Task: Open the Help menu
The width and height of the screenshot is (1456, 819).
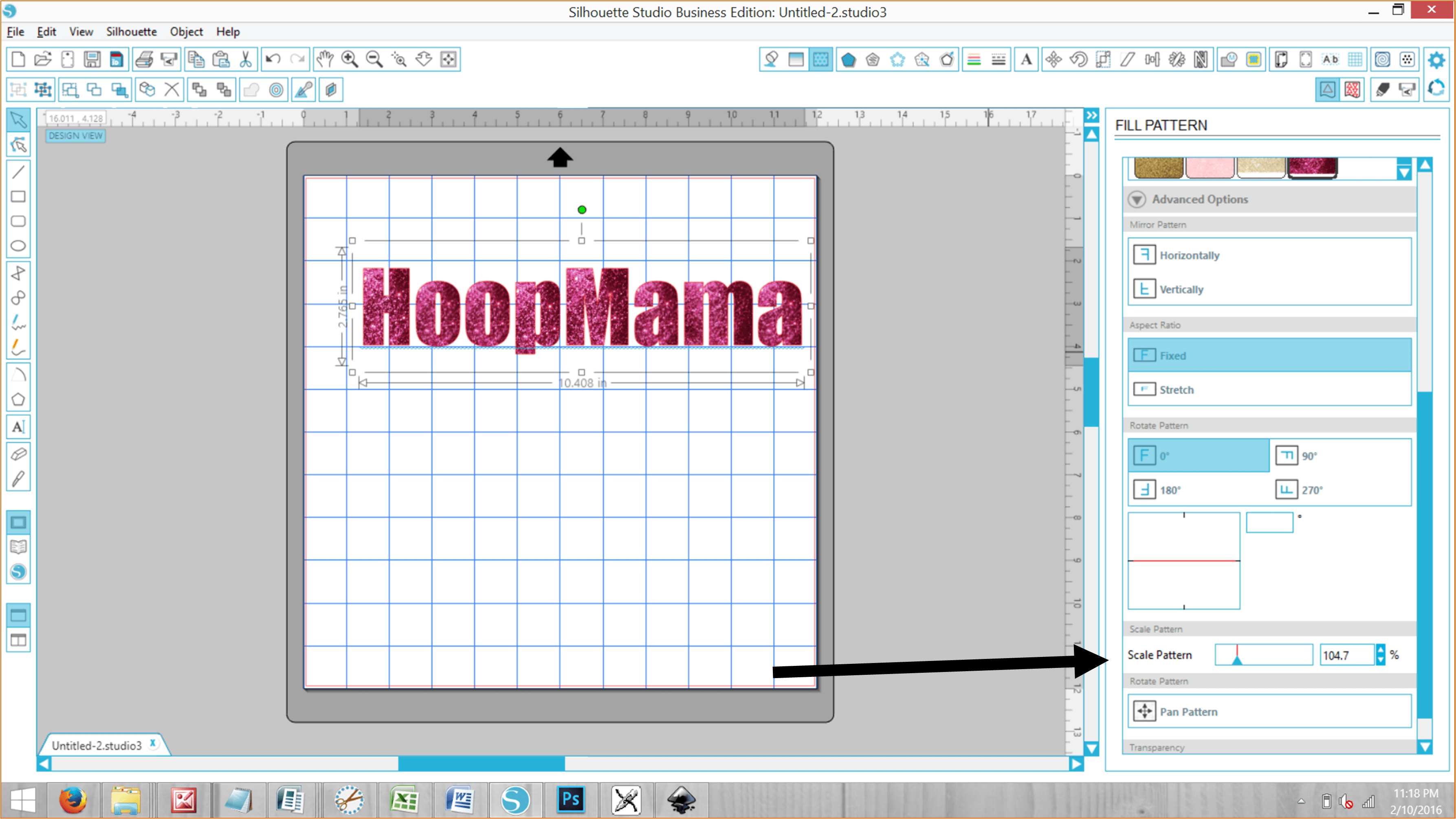Action: click(x=228, y=32)
